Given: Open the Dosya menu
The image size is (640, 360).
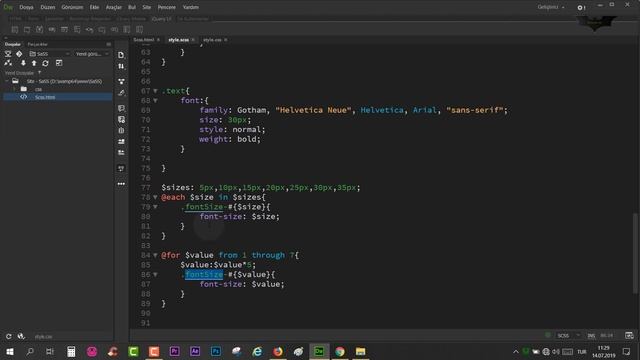Looking at the screenshot, I should pos(27,7).
